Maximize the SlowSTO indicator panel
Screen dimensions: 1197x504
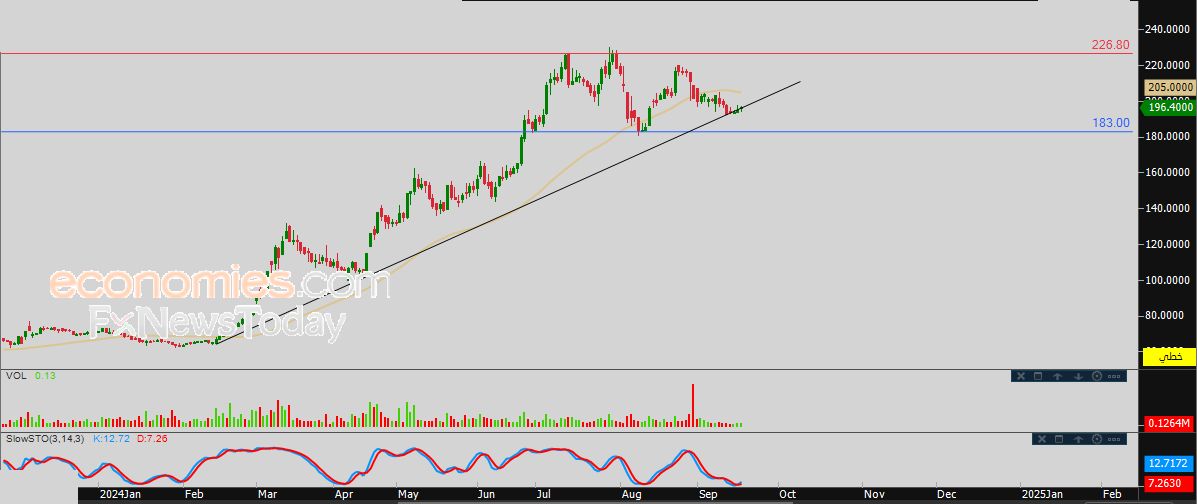coord(1058,438)
